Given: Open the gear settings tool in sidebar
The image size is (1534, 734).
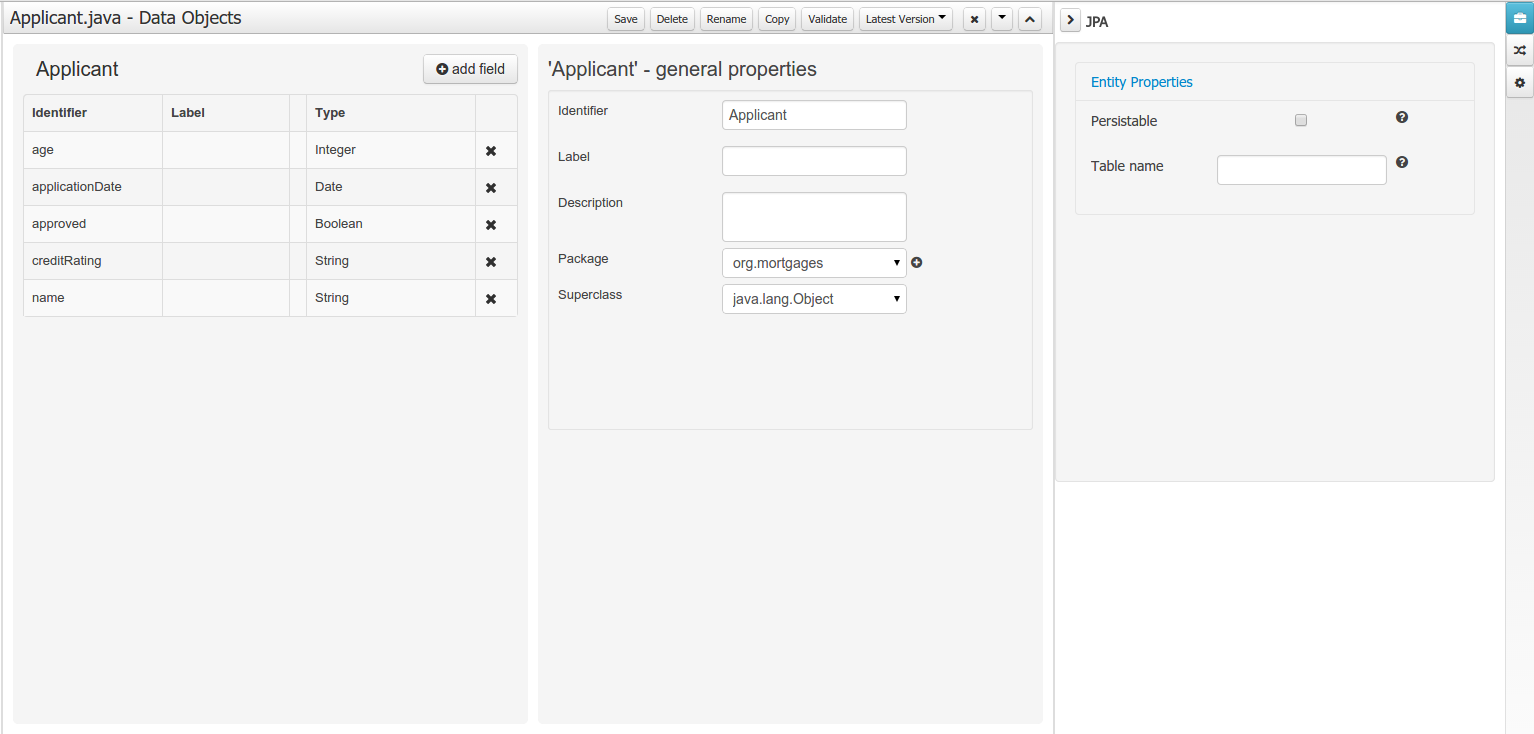Looking at the screenshot, I should coord(1519,83).
